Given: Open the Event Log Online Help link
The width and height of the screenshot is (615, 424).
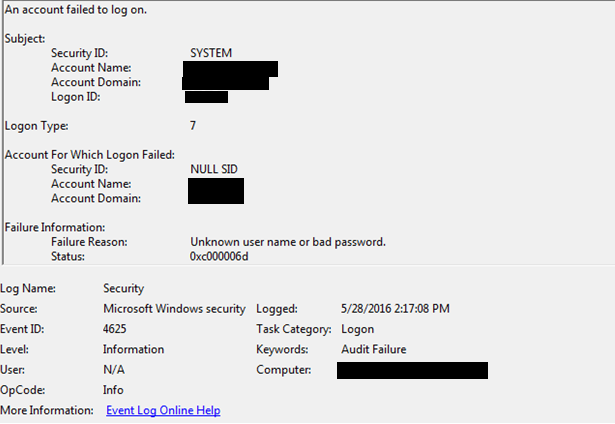Looking at the screenshot, I should (163, 410).
